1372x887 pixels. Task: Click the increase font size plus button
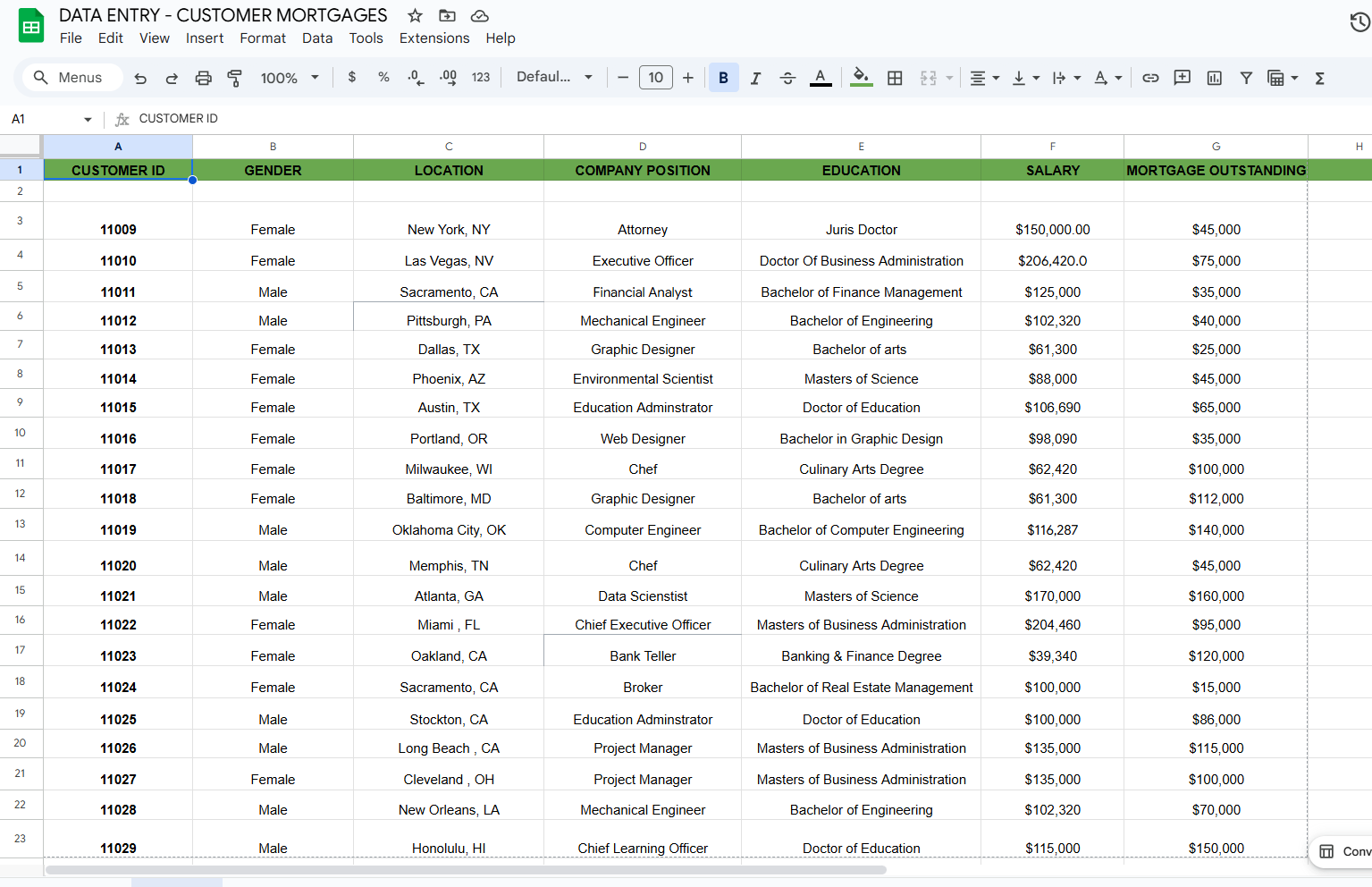click(688, 78)
